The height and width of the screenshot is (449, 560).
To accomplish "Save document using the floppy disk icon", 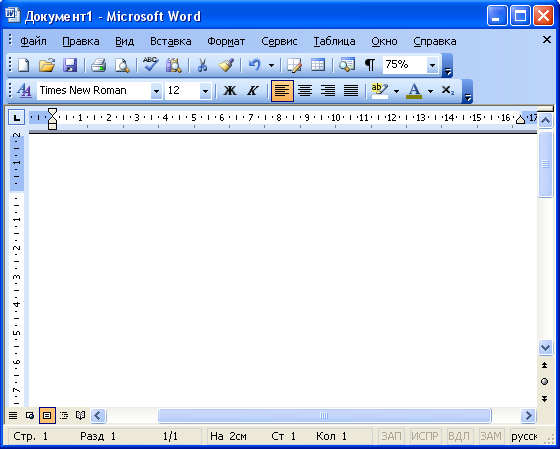I will (x=70, y=65).
